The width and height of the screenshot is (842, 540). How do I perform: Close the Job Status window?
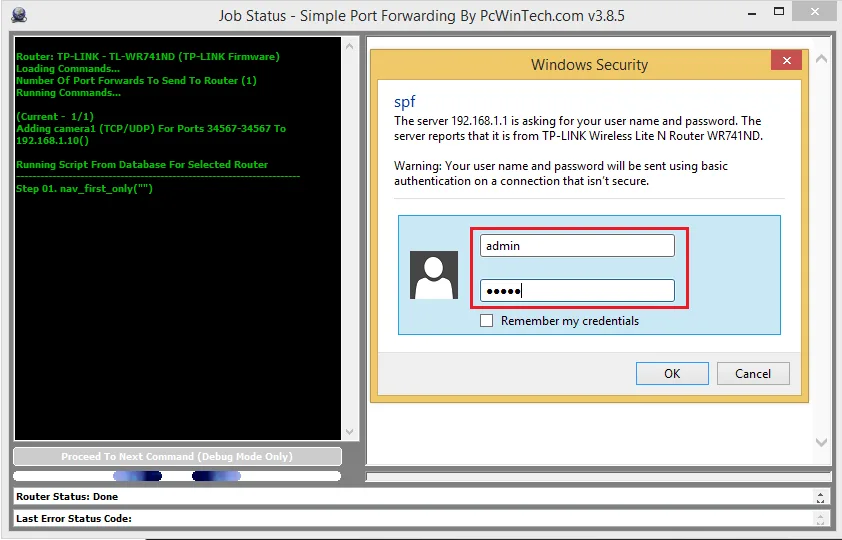point(815,11)
